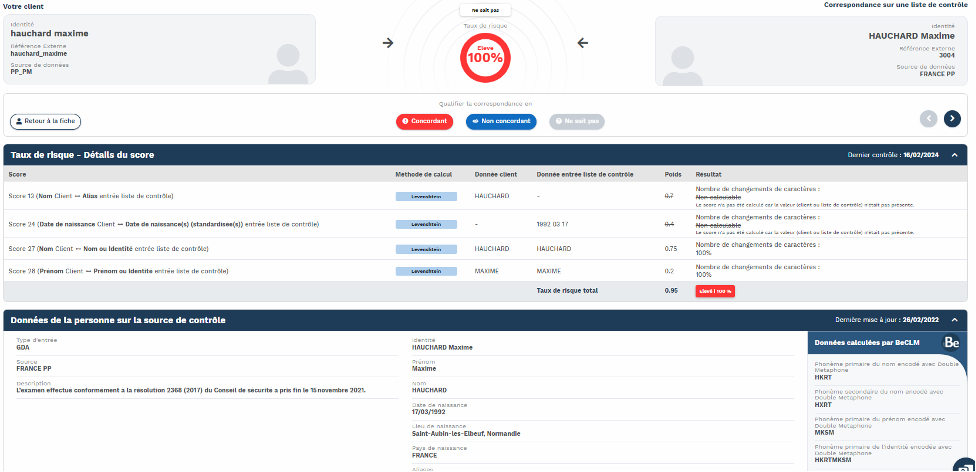Mark the match as Non concordant
The height and width of the screenshot is (472, 976).
point(501,121)
